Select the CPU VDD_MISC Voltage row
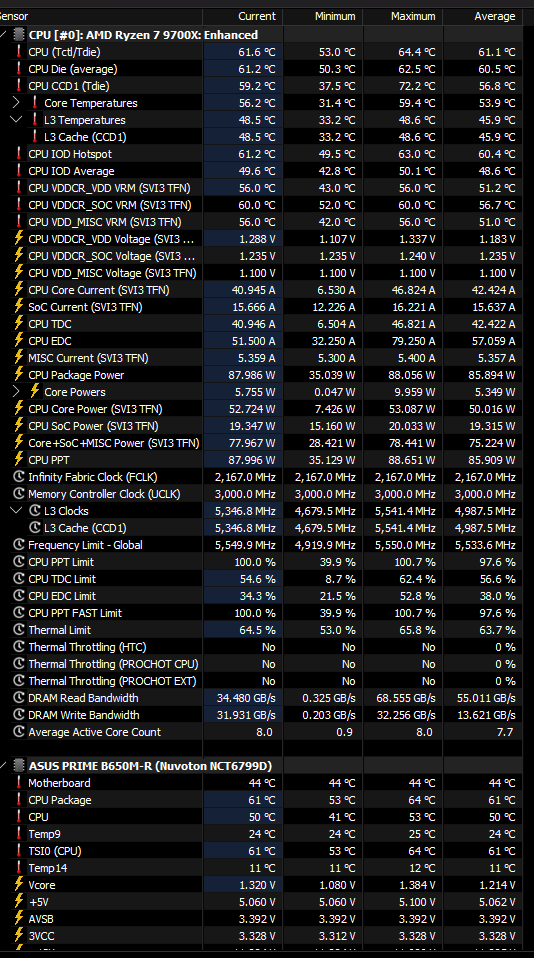Viewport: 534px width, 958px height. click(262, 273)
